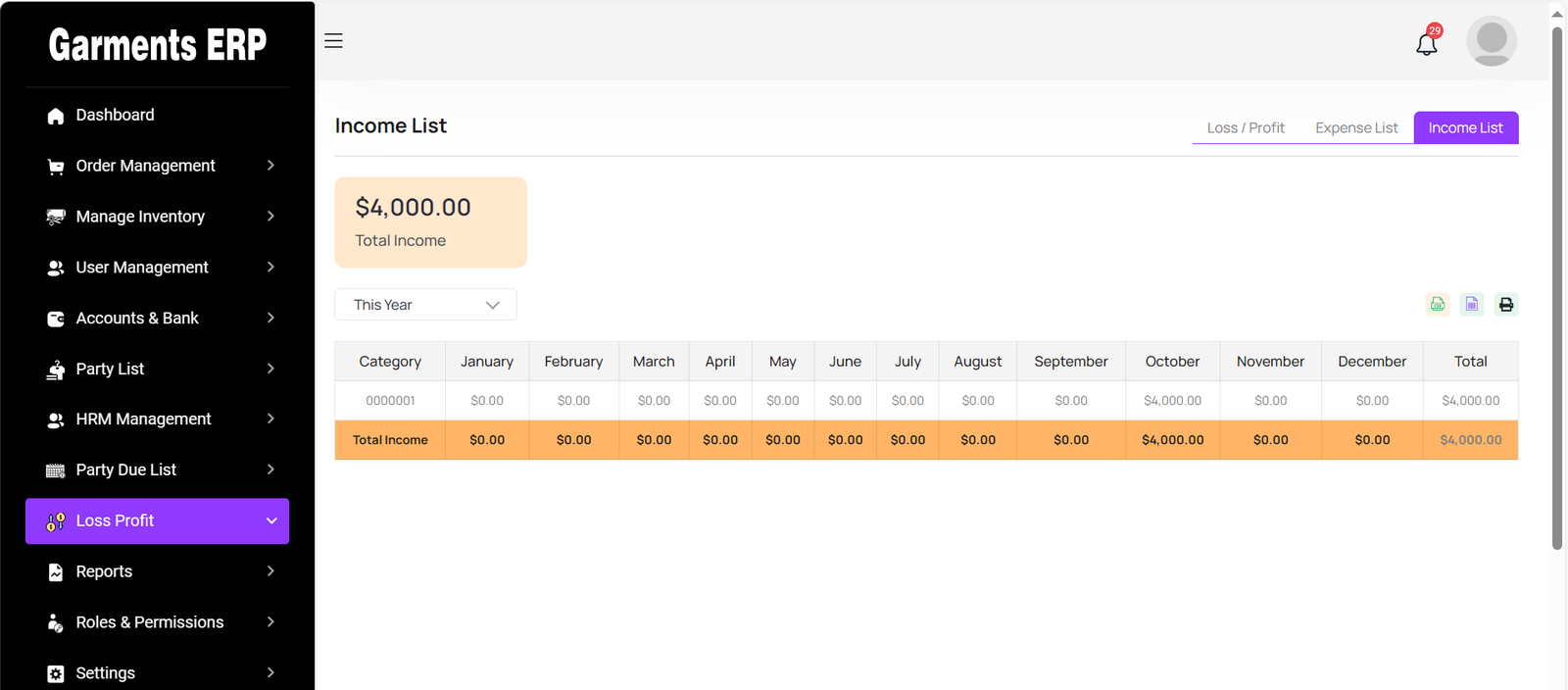Open the This Year period dropdown
Screen dimensions: 1568x690
click(425, 305)
